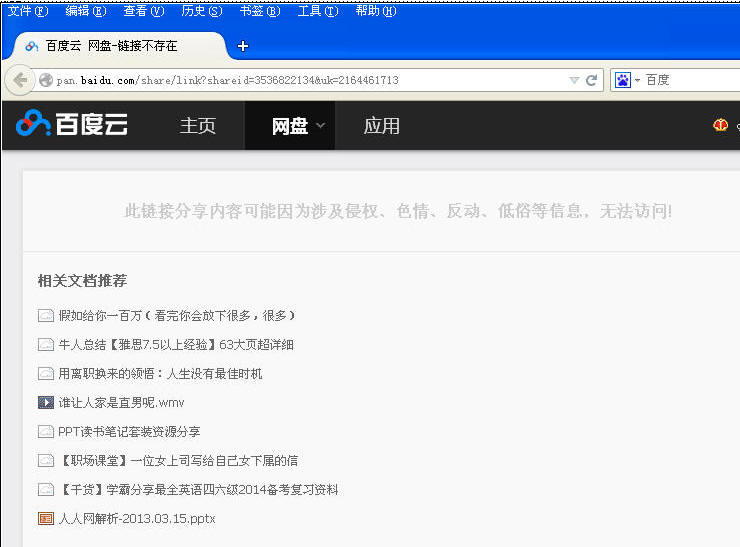Click the 相关文档推荐 heading
This screenshot has height=547, width=740.
[x=82, y=281]
